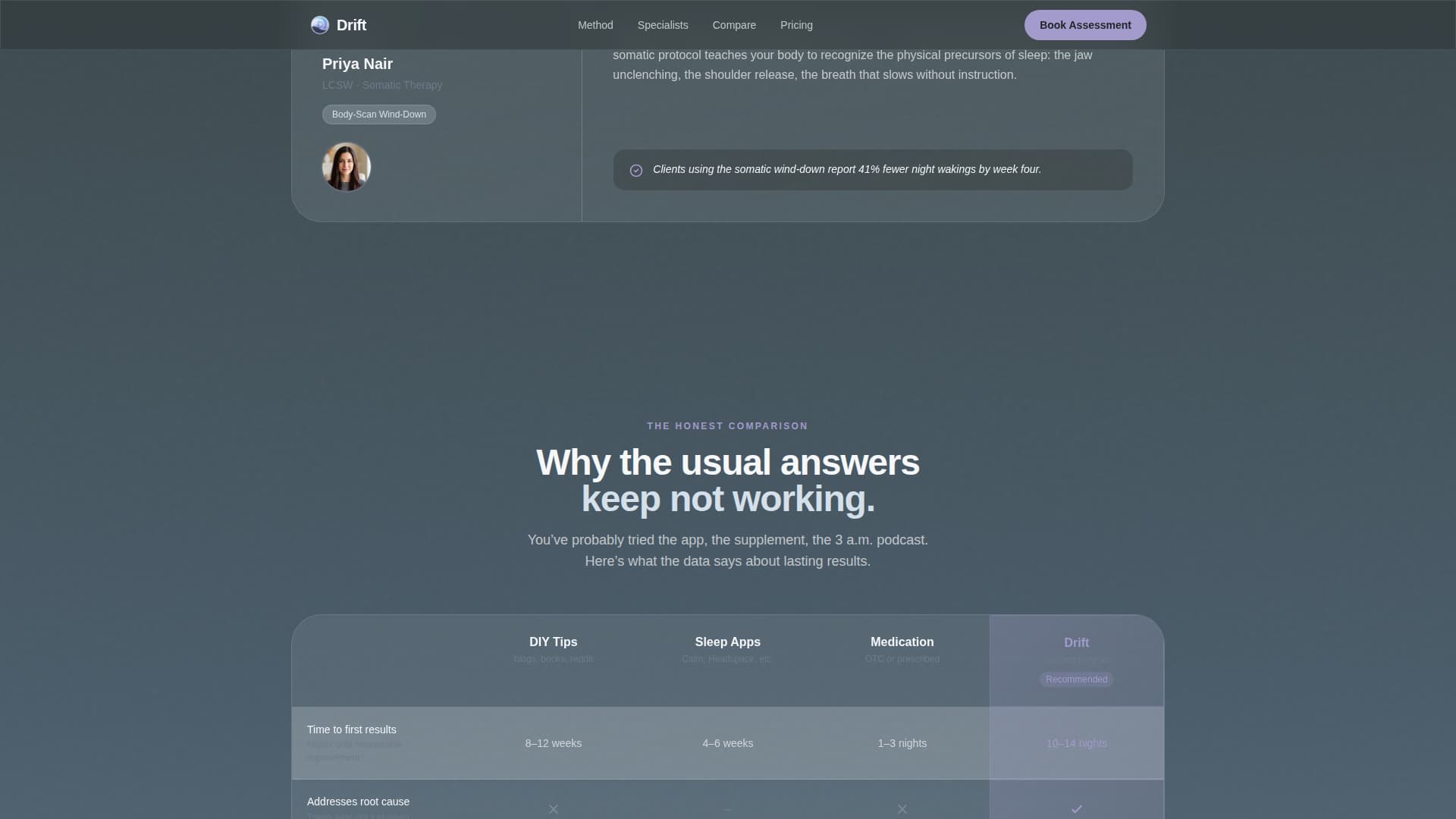
Task: Click the 4–6 weeks cell
Action: tap(728, 743)
